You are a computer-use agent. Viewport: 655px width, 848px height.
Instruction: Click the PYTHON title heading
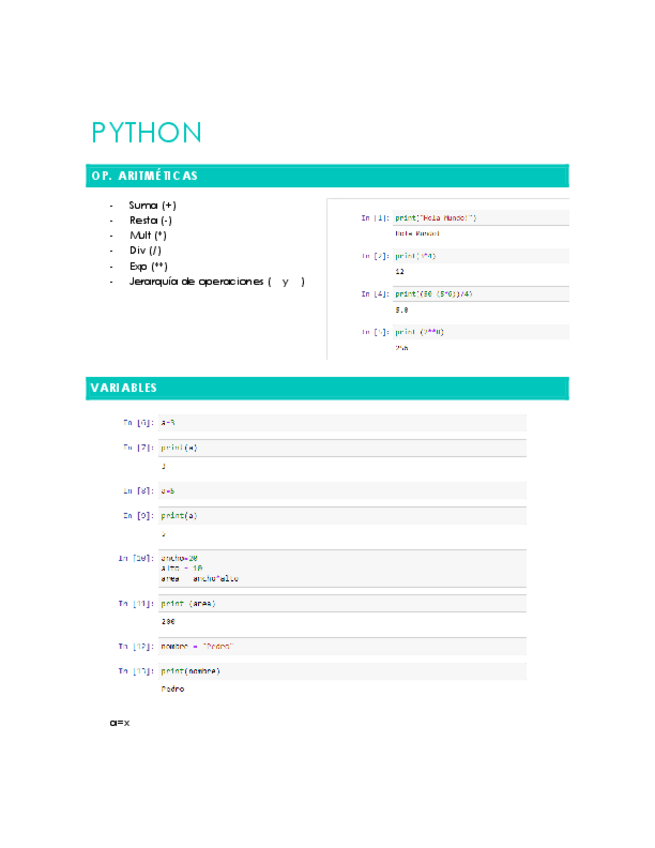[x=147, y=132]
